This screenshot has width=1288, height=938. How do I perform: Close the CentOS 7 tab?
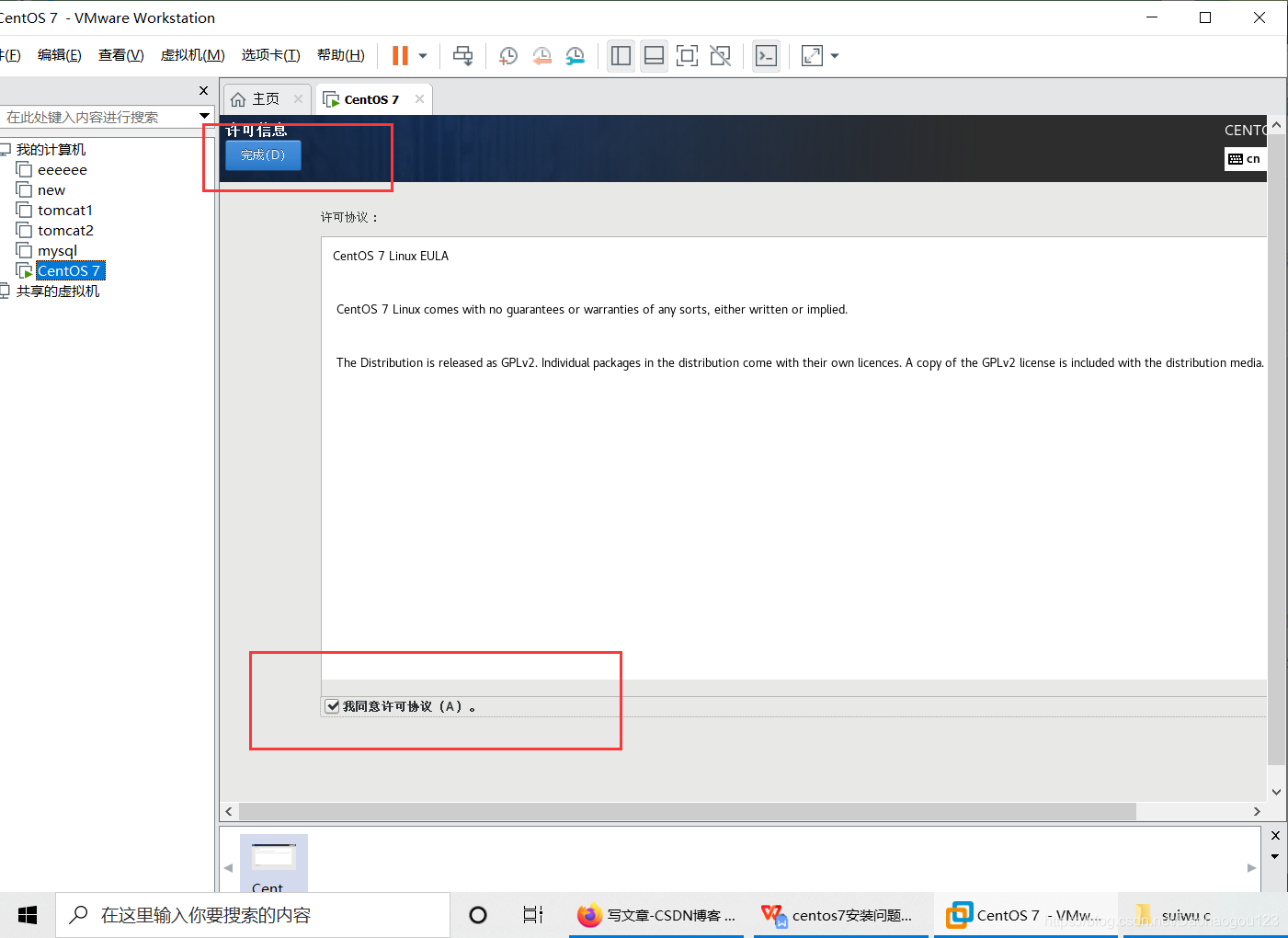pyautogui.click(x=419, y=99)
